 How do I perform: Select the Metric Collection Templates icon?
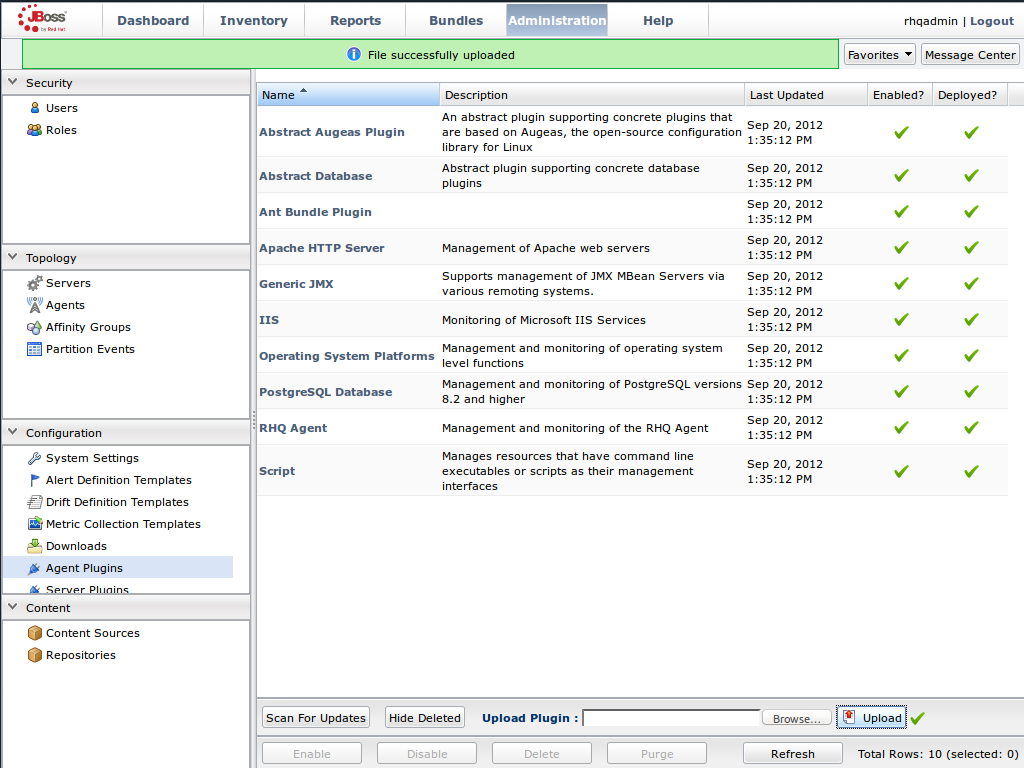tap(33, 523)
